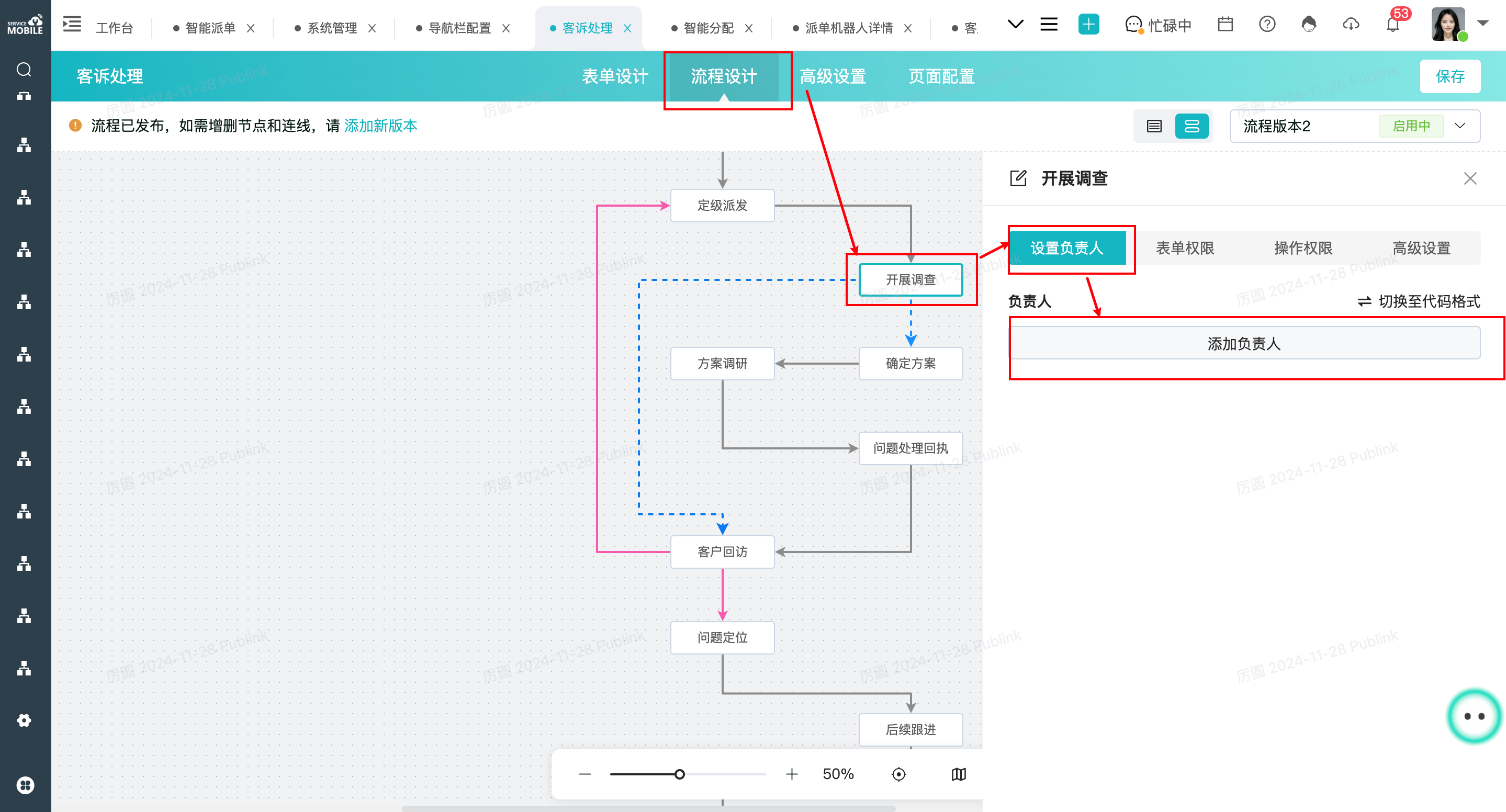Click the green plus add button
The image size is (1506, 812).
pyautogui.click(x=1088, y=25)
